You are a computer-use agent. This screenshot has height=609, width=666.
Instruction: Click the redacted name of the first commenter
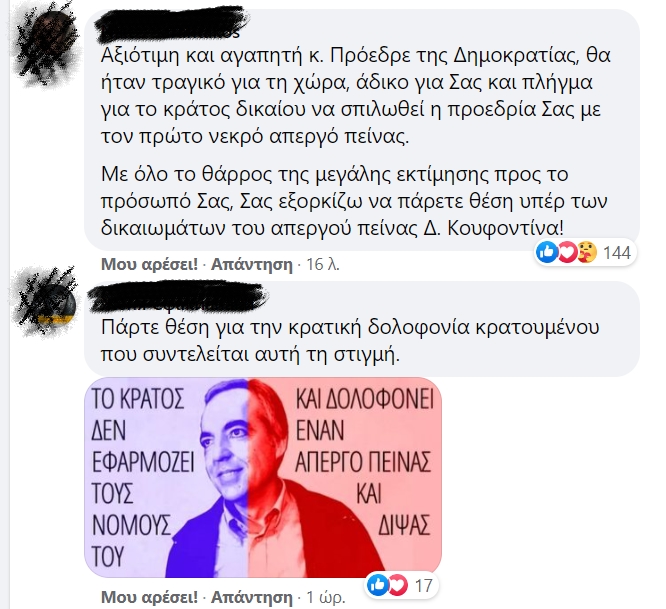coord(170,26)
